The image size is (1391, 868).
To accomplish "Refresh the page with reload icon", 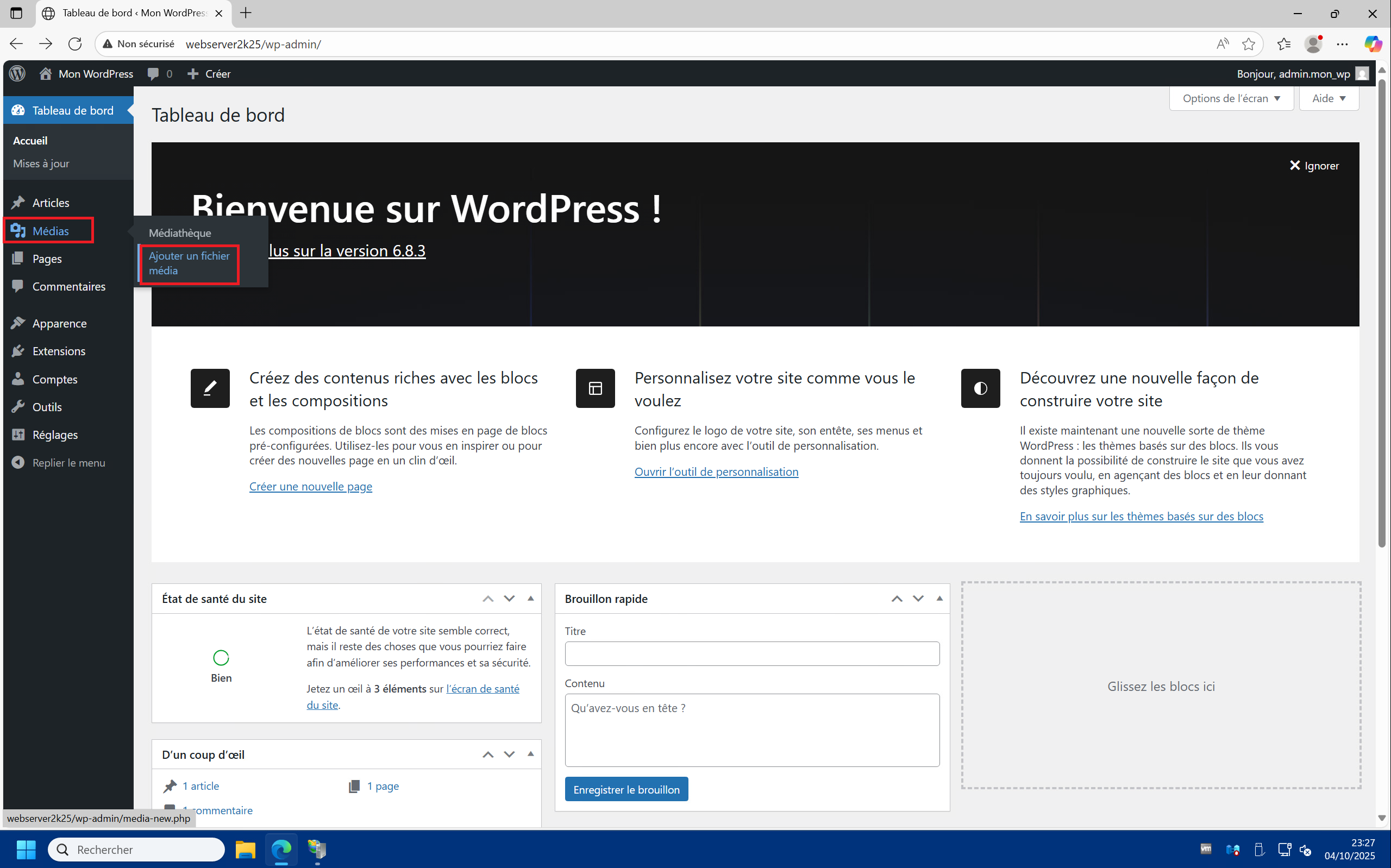I will [x=75, y=44].
